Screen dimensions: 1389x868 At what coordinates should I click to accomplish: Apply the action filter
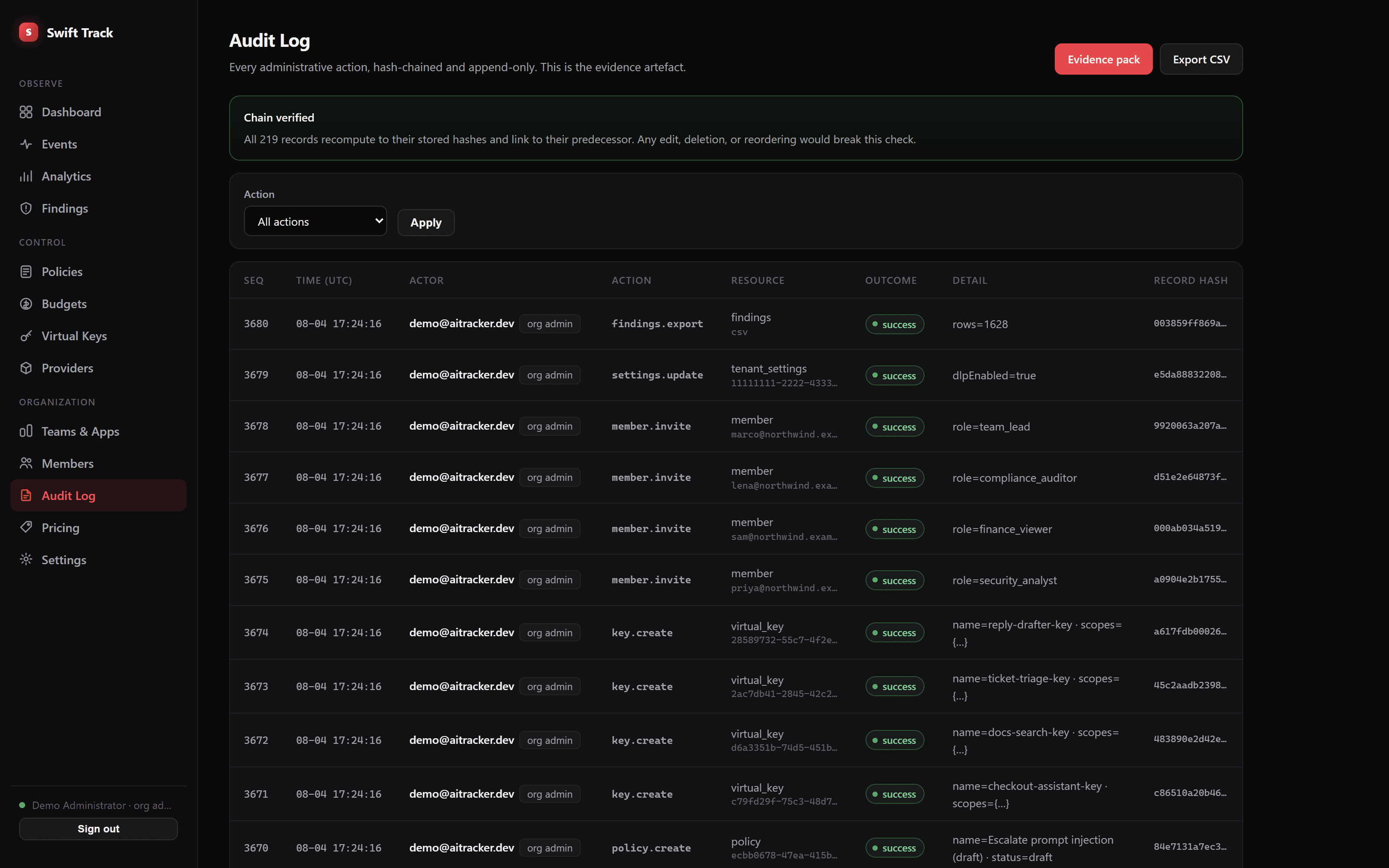click(x=425, y=222)
